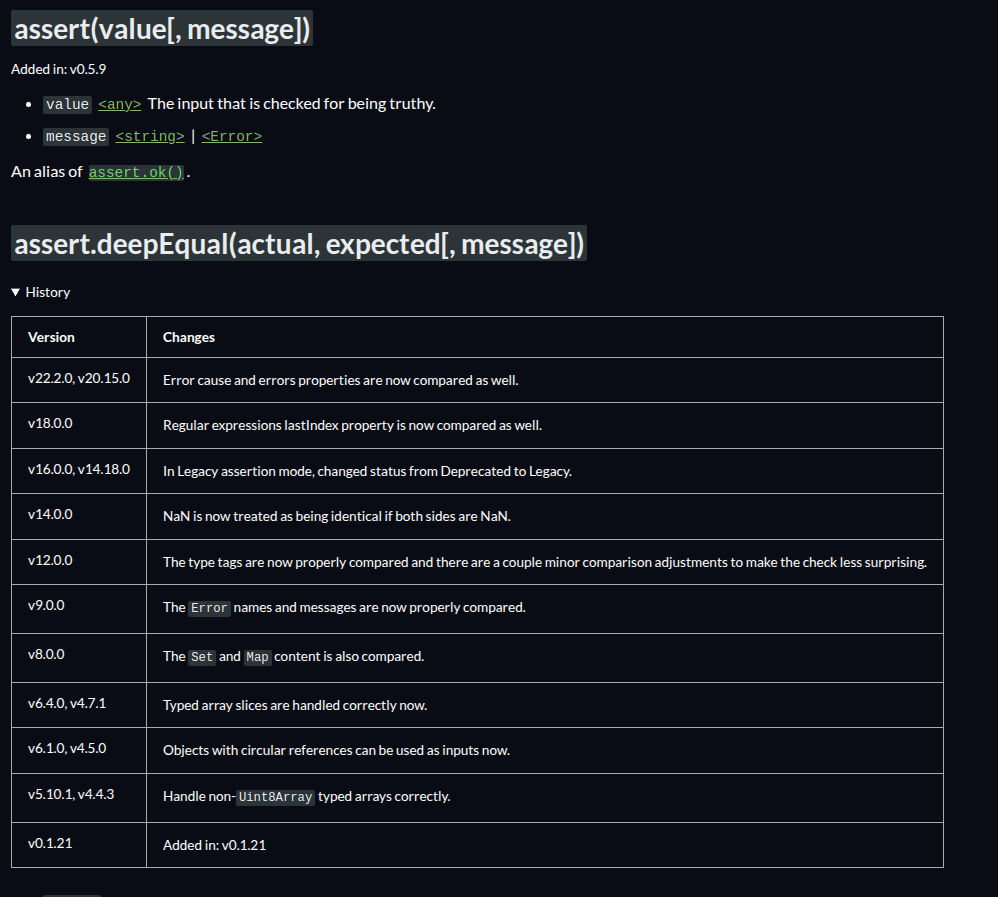Click the Map code tag in the v8.0.0 row

point(257,657)
